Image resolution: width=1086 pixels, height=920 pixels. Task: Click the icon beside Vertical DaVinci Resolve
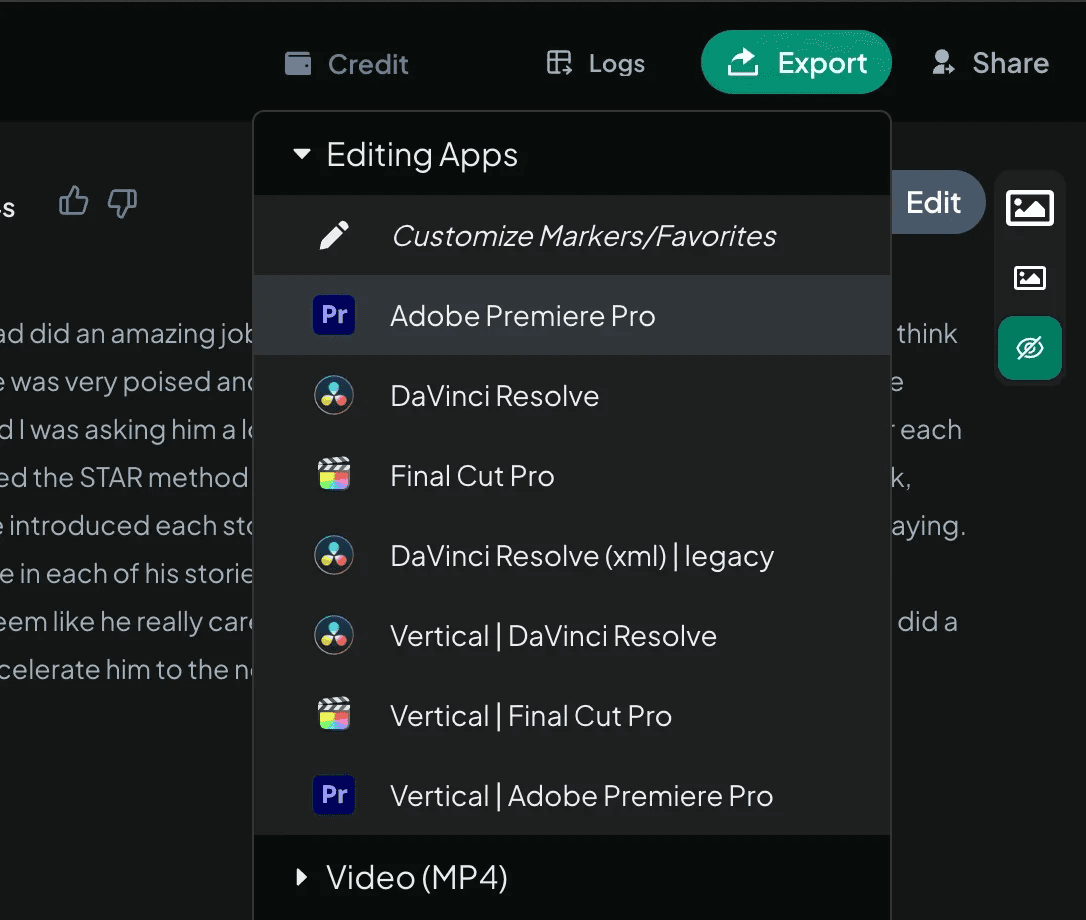coord(334,635)
